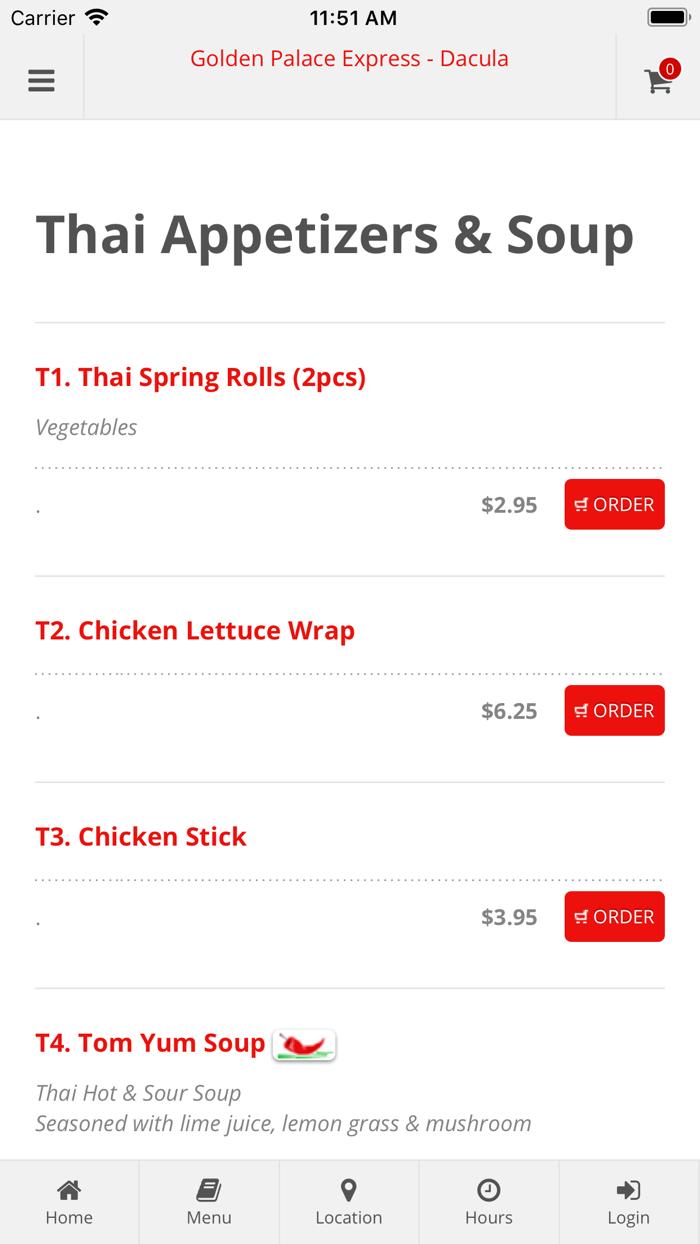This screenshot has width=700, height=1244.
Task: Click the cart item count badge
Action: [670, 69]
